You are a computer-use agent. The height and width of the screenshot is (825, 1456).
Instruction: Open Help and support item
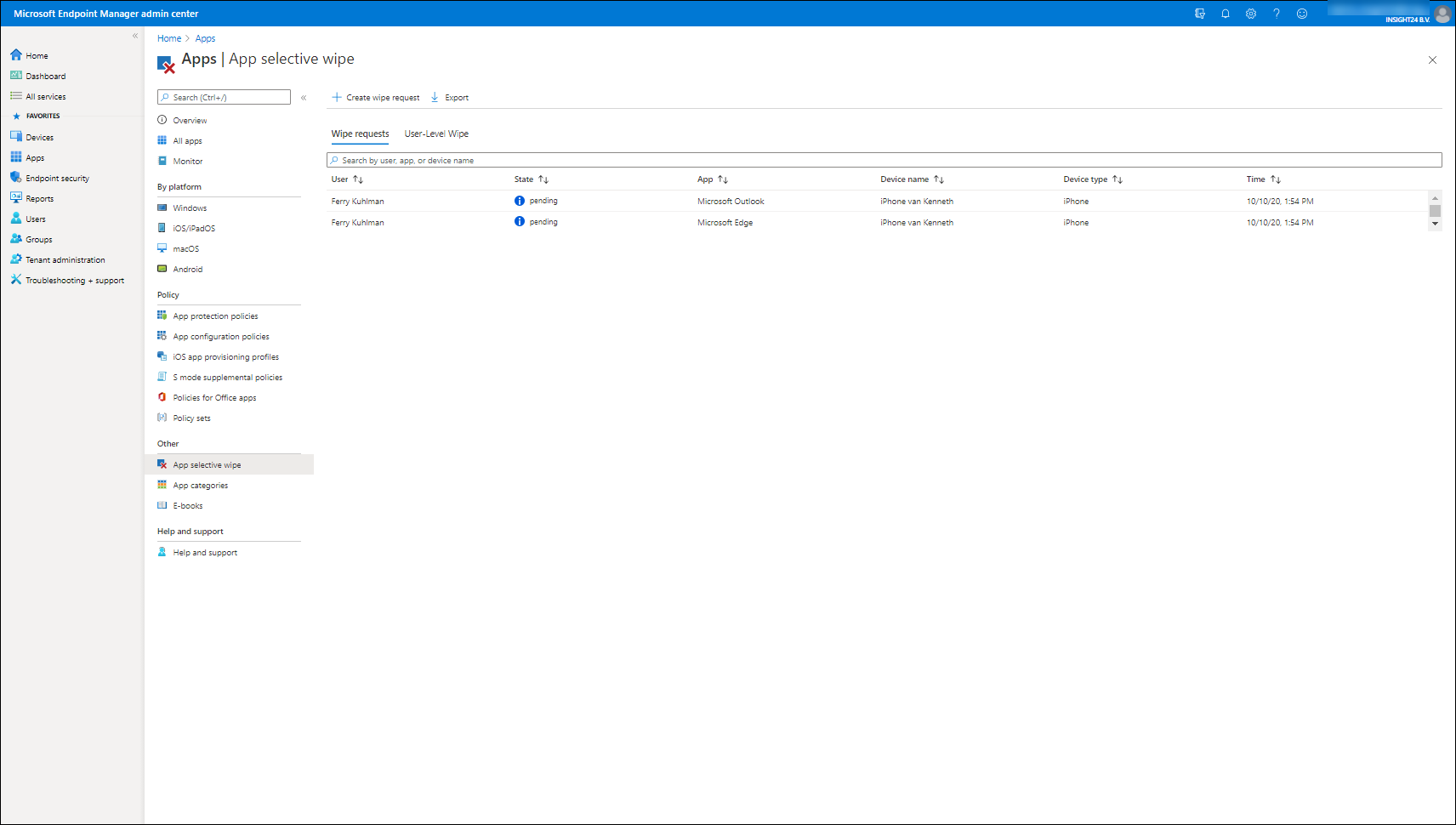tap(205, 552)
